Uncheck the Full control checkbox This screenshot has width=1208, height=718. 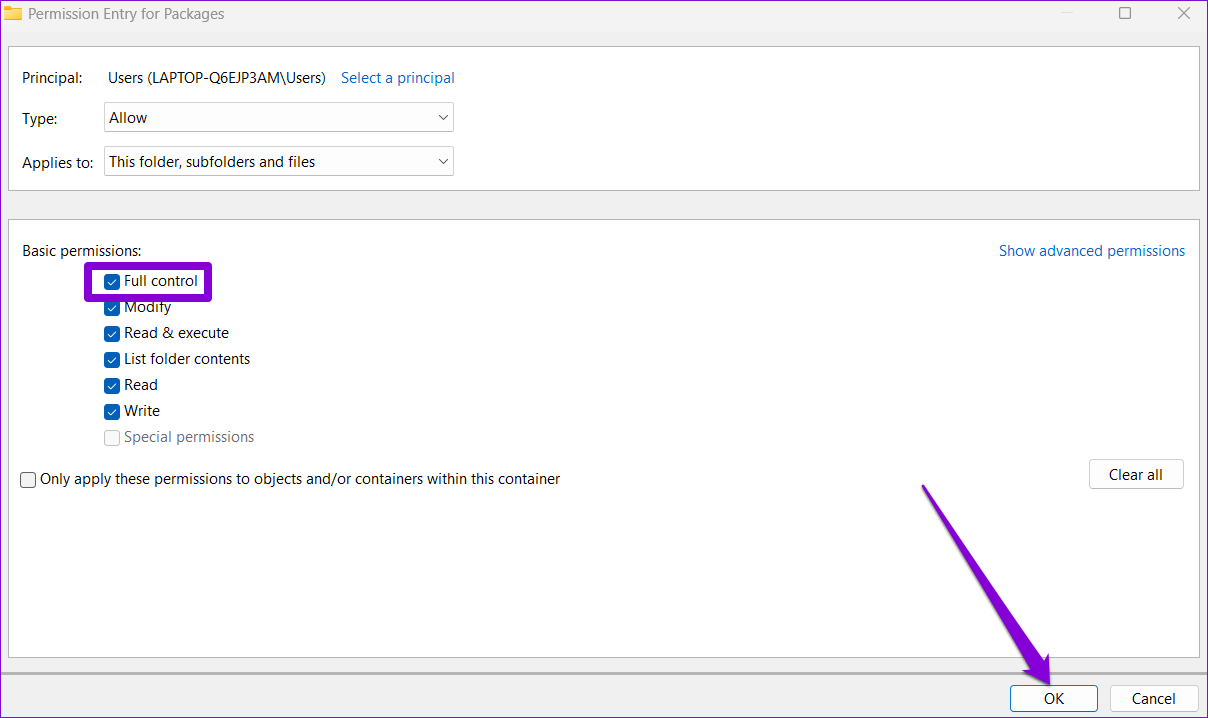click(x=112, y=282)
